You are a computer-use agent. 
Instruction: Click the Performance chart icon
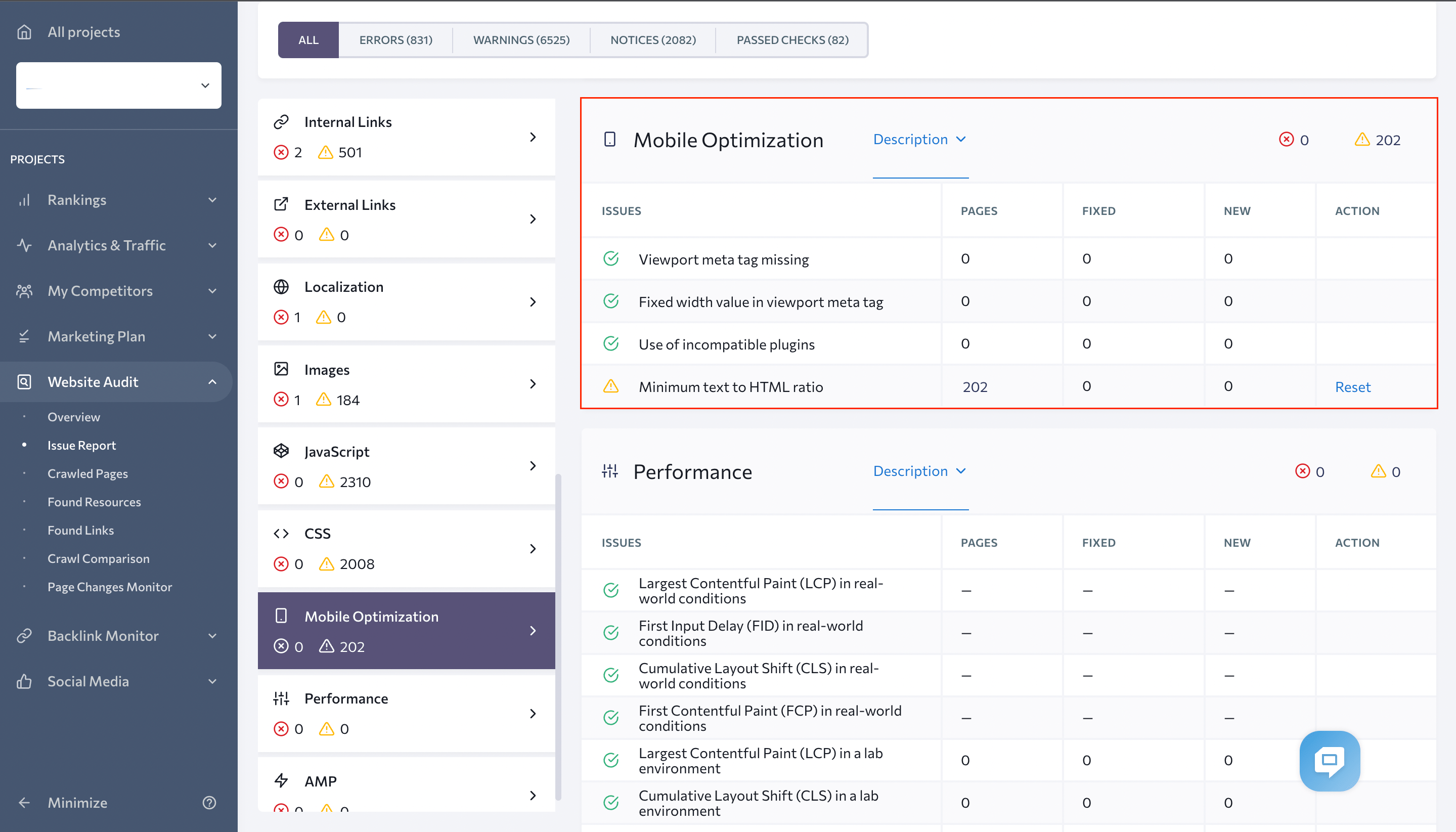(x=611, y=470)
